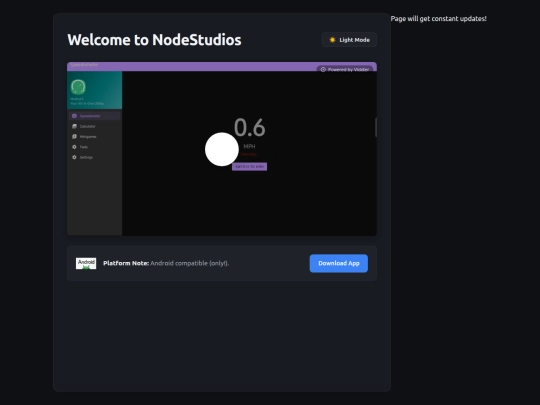Open Minigames in the preview sidebar
Viewport: 540px width, 405px height.
tap(95, 137)
